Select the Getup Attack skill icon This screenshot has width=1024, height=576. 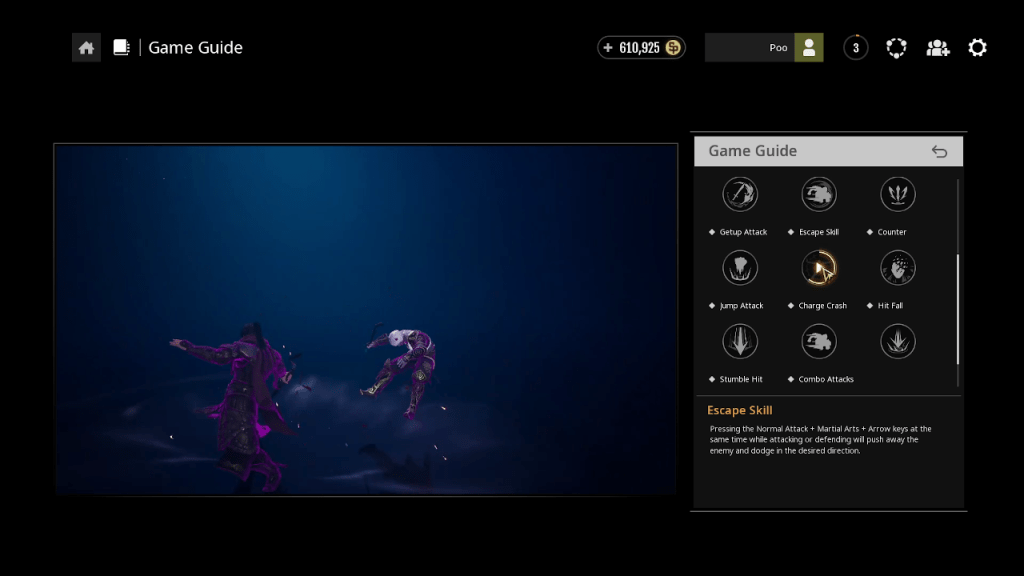tap(740, 194)
